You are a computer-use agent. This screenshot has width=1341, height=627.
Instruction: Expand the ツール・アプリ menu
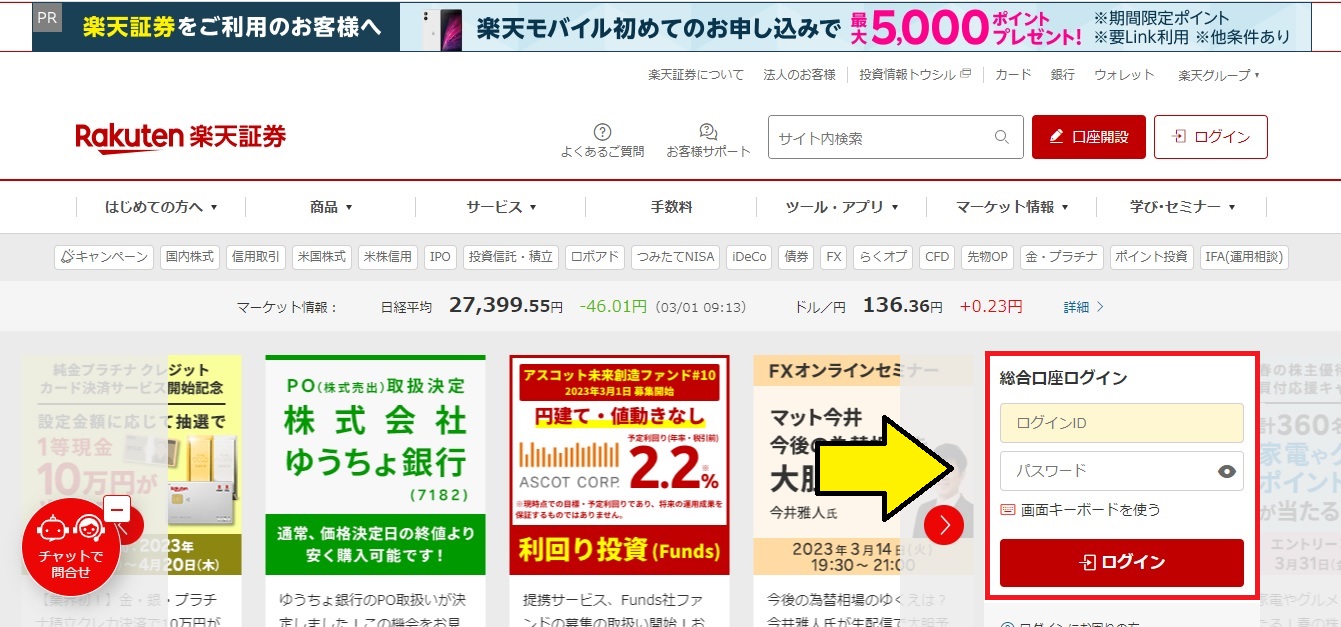click(841, 207)
